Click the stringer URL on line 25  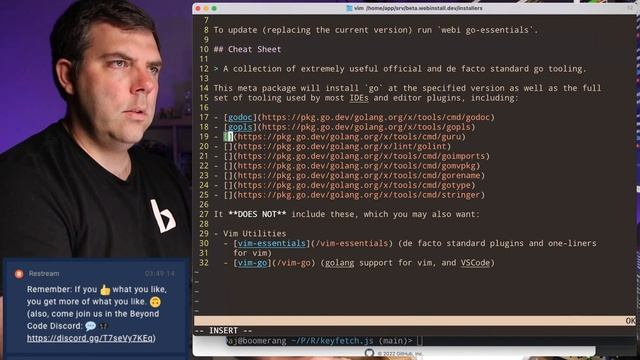[x=359, y=195]
